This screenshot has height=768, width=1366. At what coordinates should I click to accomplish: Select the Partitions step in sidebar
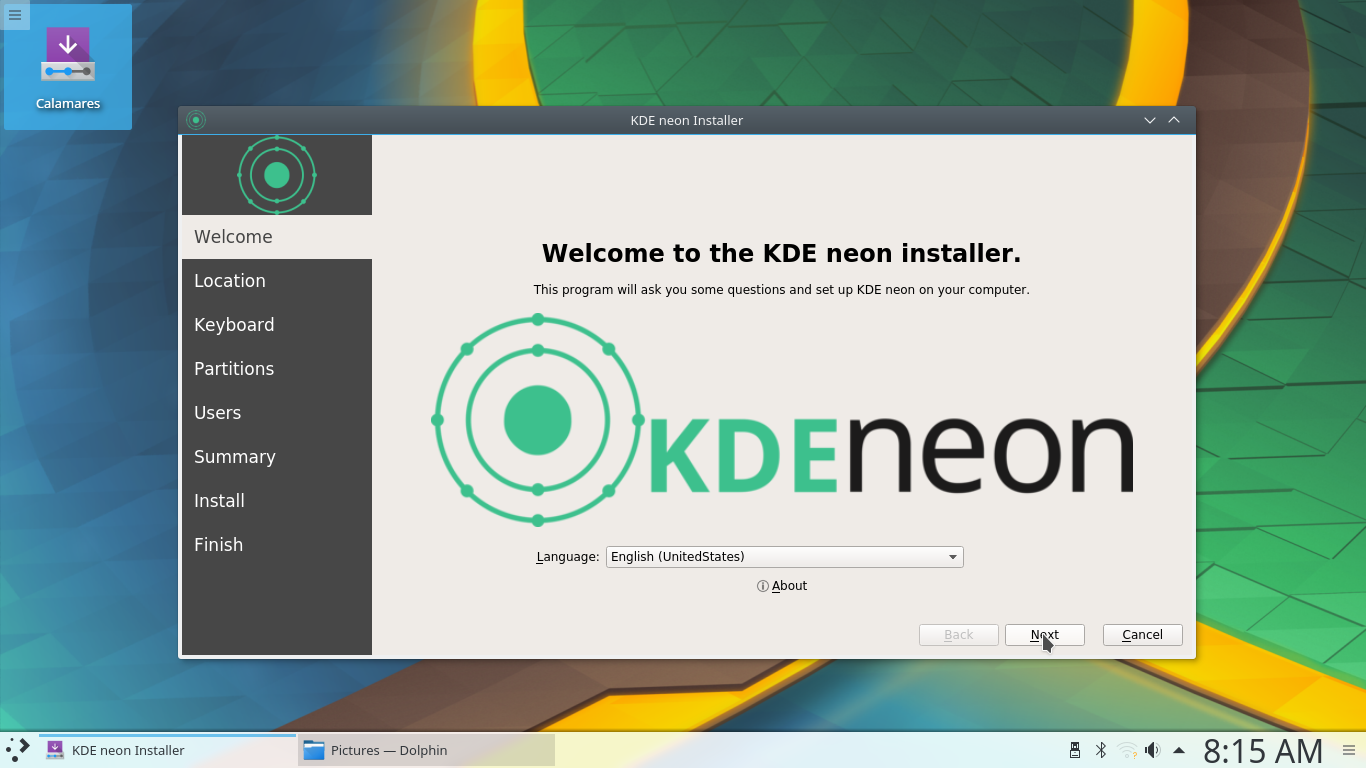coord(277,369)
